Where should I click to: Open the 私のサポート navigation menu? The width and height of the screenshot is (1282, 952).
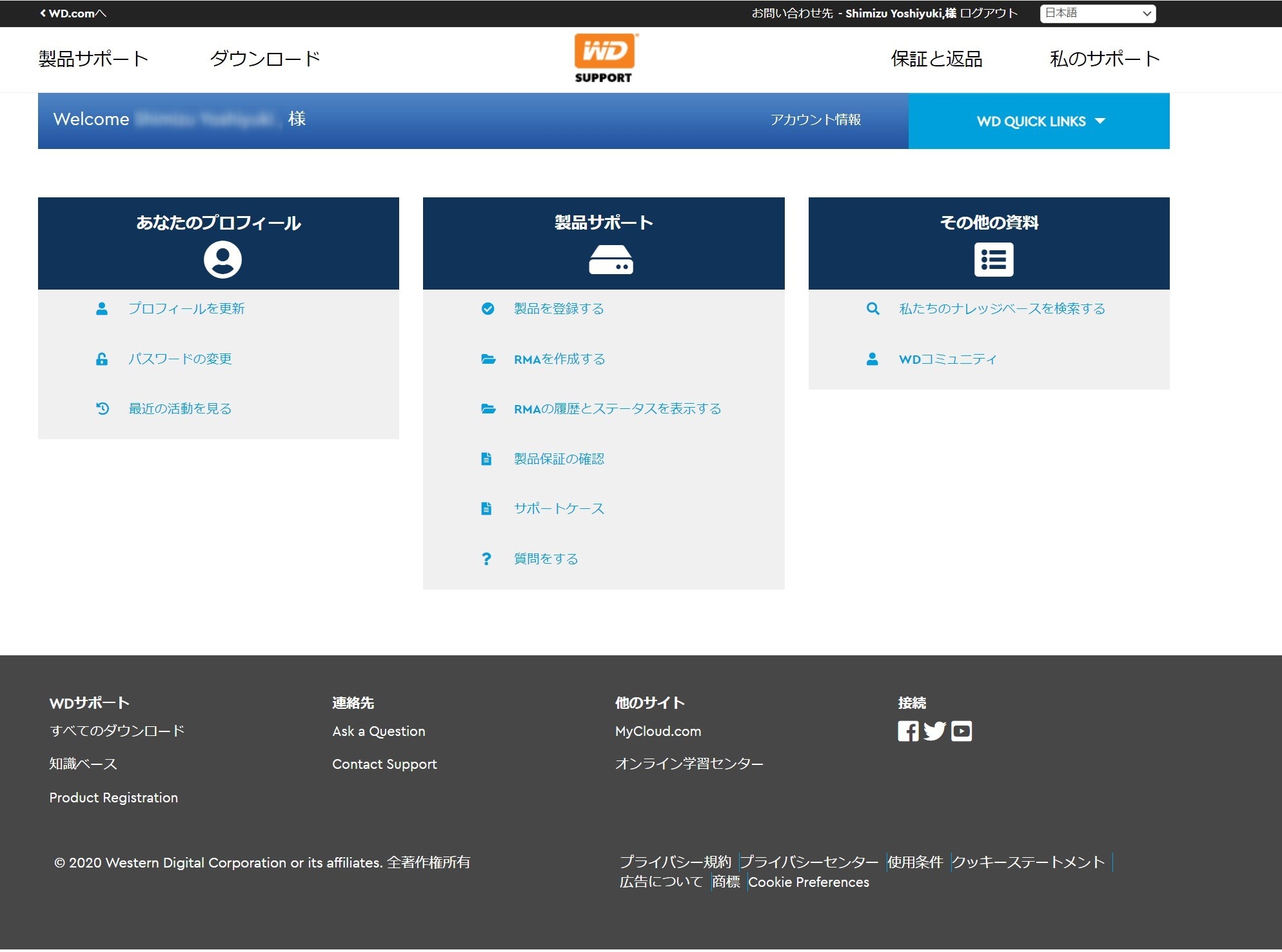[1105, 59]
